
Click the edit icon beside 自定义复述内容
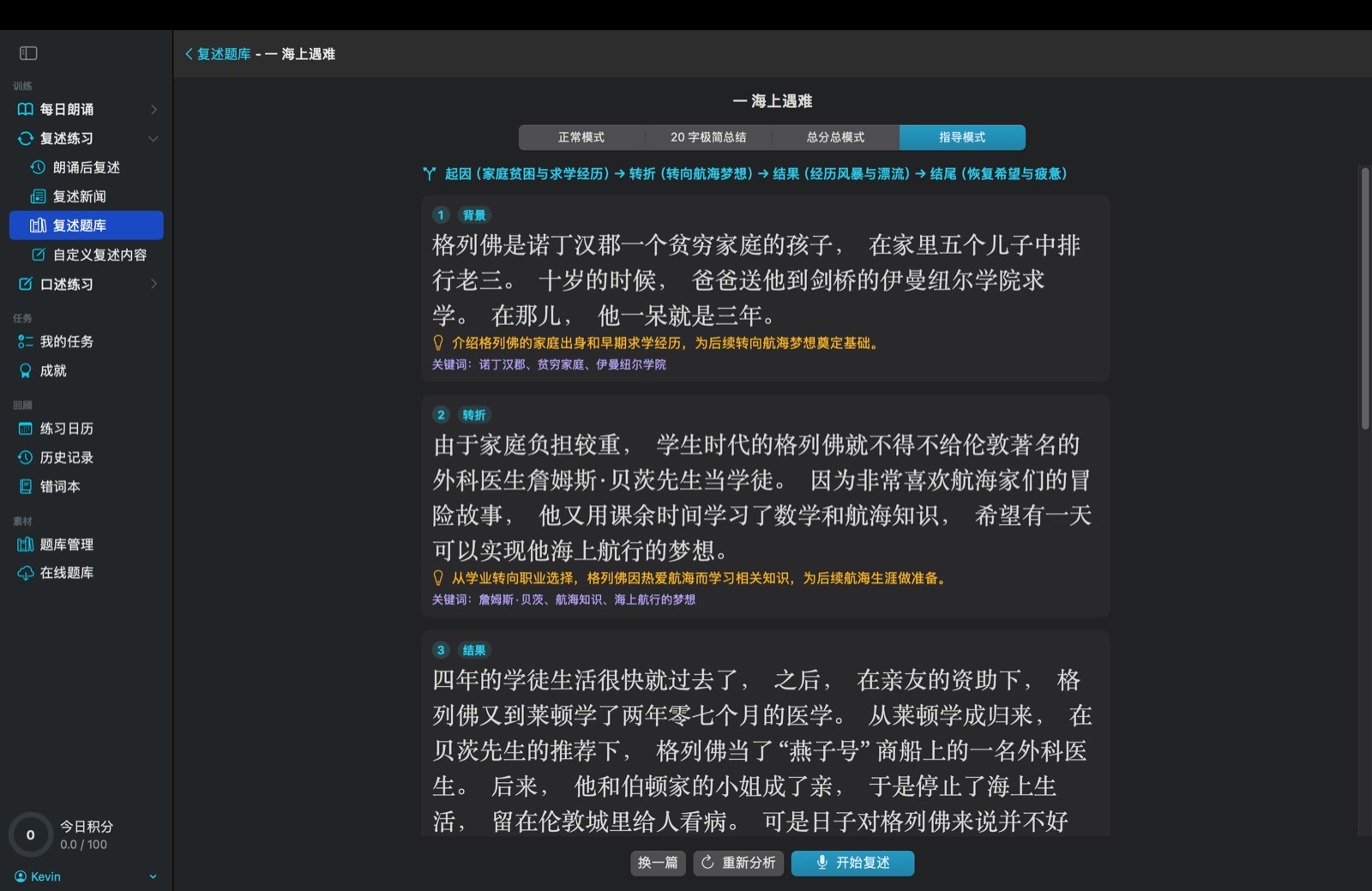[38, 255]
